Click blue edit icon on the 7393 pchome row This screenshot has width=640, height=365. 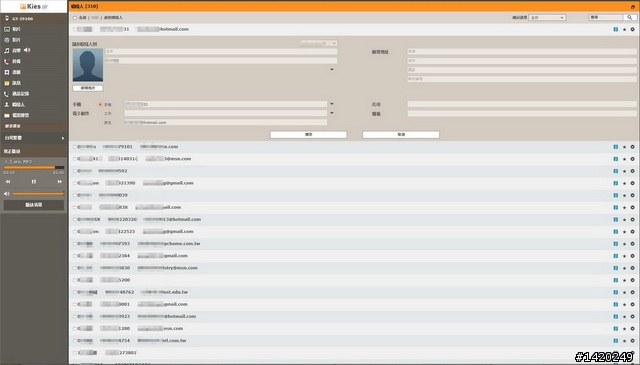pyautogui.click(x=616, y=244)
